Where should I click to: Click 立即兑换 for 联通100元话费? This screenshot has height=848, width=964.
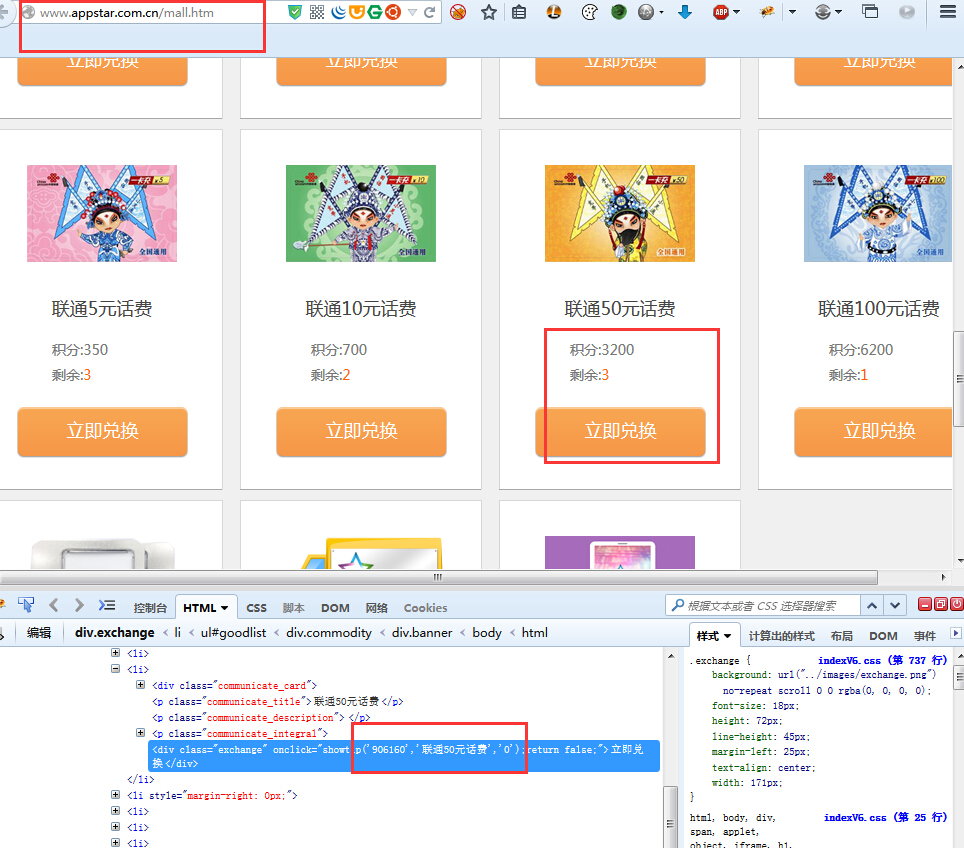[874, 431]
